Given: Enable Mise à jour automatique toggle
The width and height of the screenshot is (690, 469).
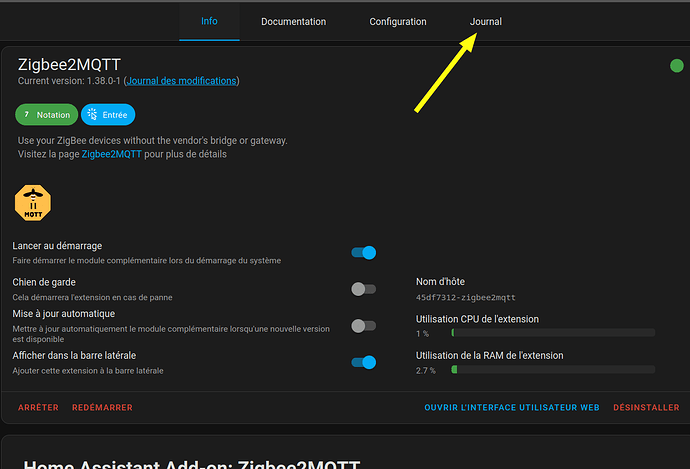Looking at the screenshot, I should coord(363,326).
